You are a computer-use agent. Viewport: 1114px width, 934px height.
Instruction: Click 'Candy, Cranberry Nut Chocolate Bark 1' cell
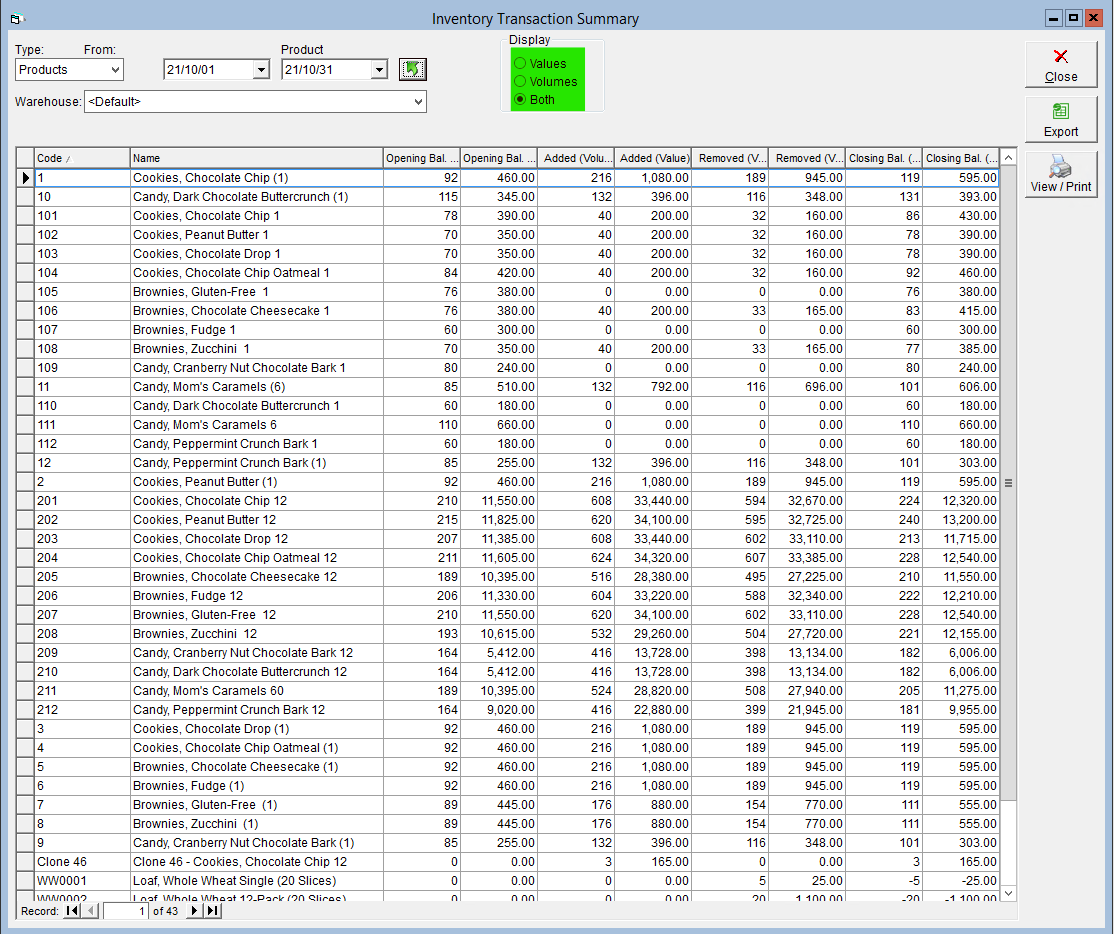click(x=256, y=368)
